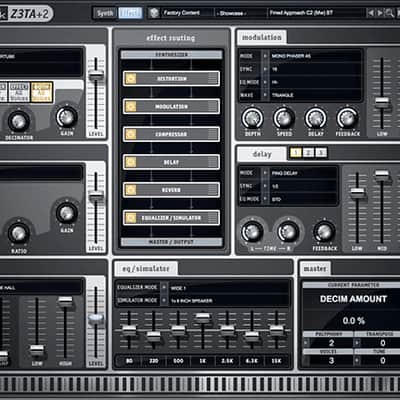The image size is (400, 400).
Task: Click the piano keyboard strip
Action: point(200,384)
